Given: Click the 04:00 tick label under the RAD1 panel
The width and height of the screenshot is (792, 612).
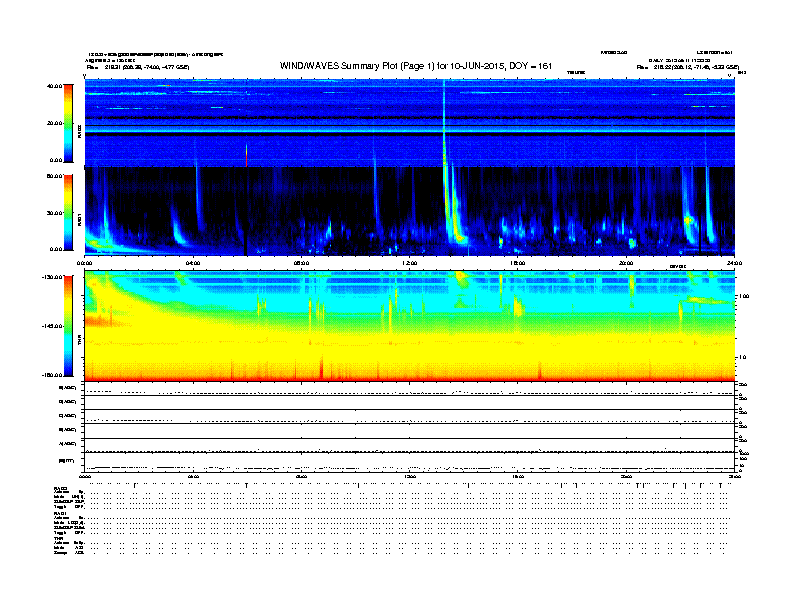Looking at the screenshot, I should (x=193, y=263).
